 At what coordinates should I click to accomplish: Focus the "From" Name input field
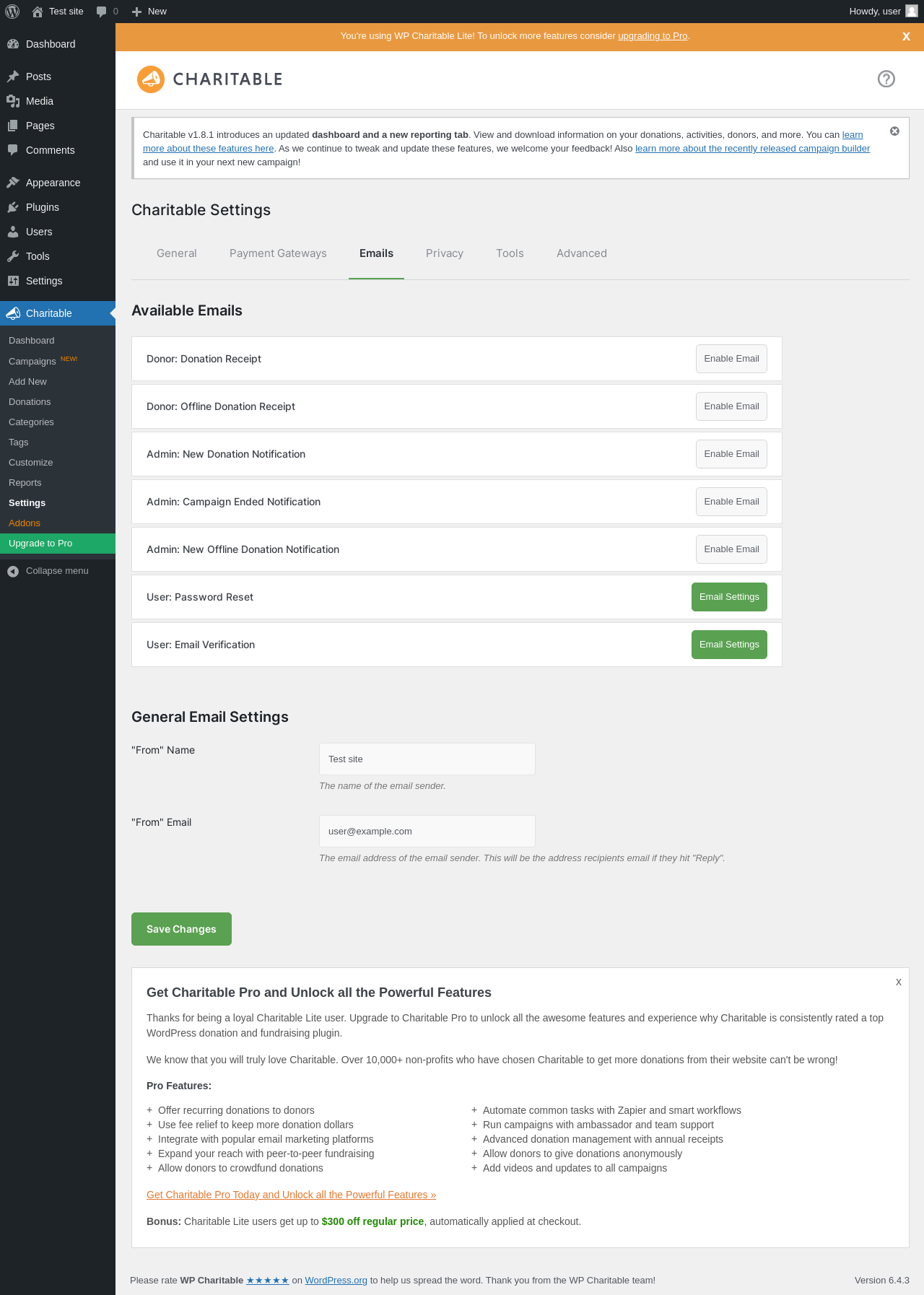427,759
